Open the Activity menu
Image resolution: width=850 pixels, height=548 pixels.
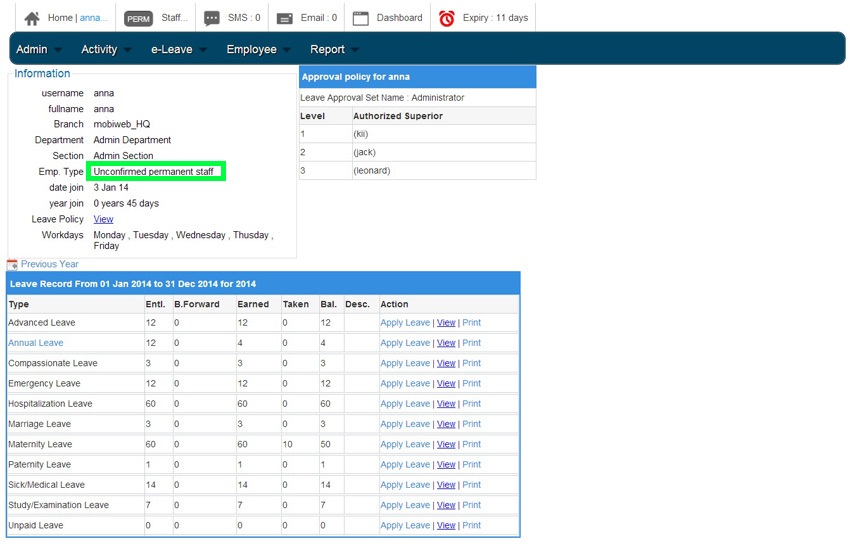coord(99,49)
